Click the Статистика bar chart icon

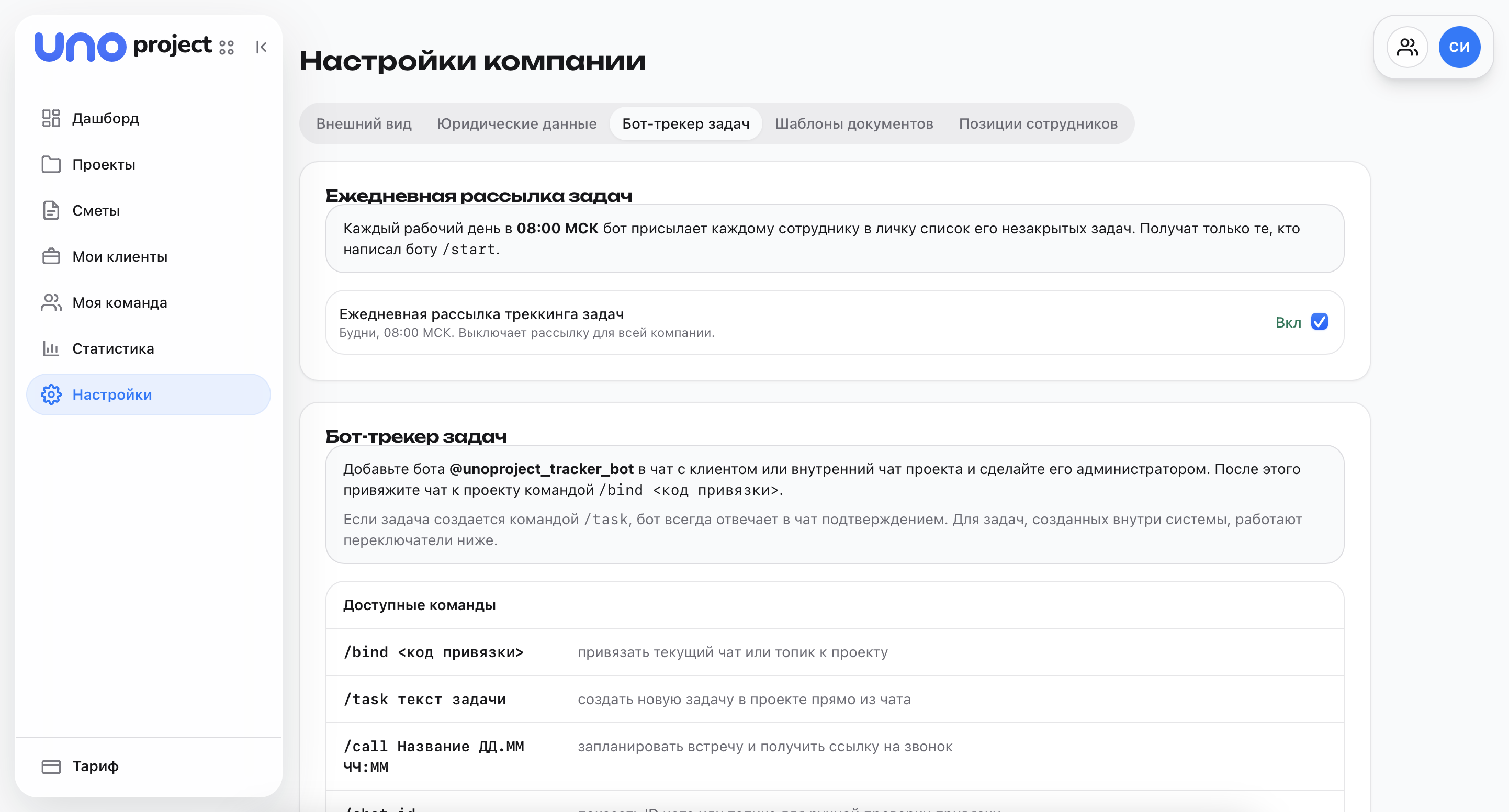[x=51, y=348]
